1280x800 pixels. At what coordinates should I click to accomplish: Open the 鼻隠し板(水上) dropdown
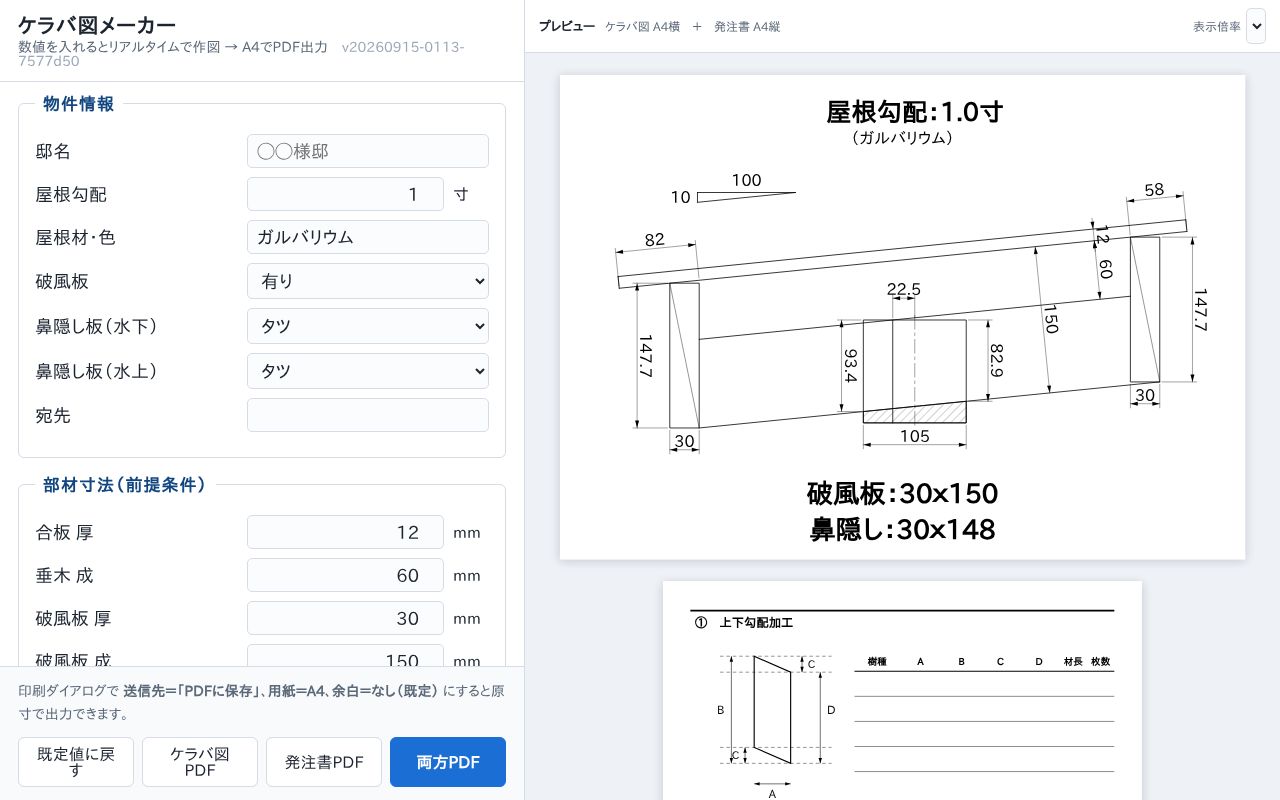367,371
